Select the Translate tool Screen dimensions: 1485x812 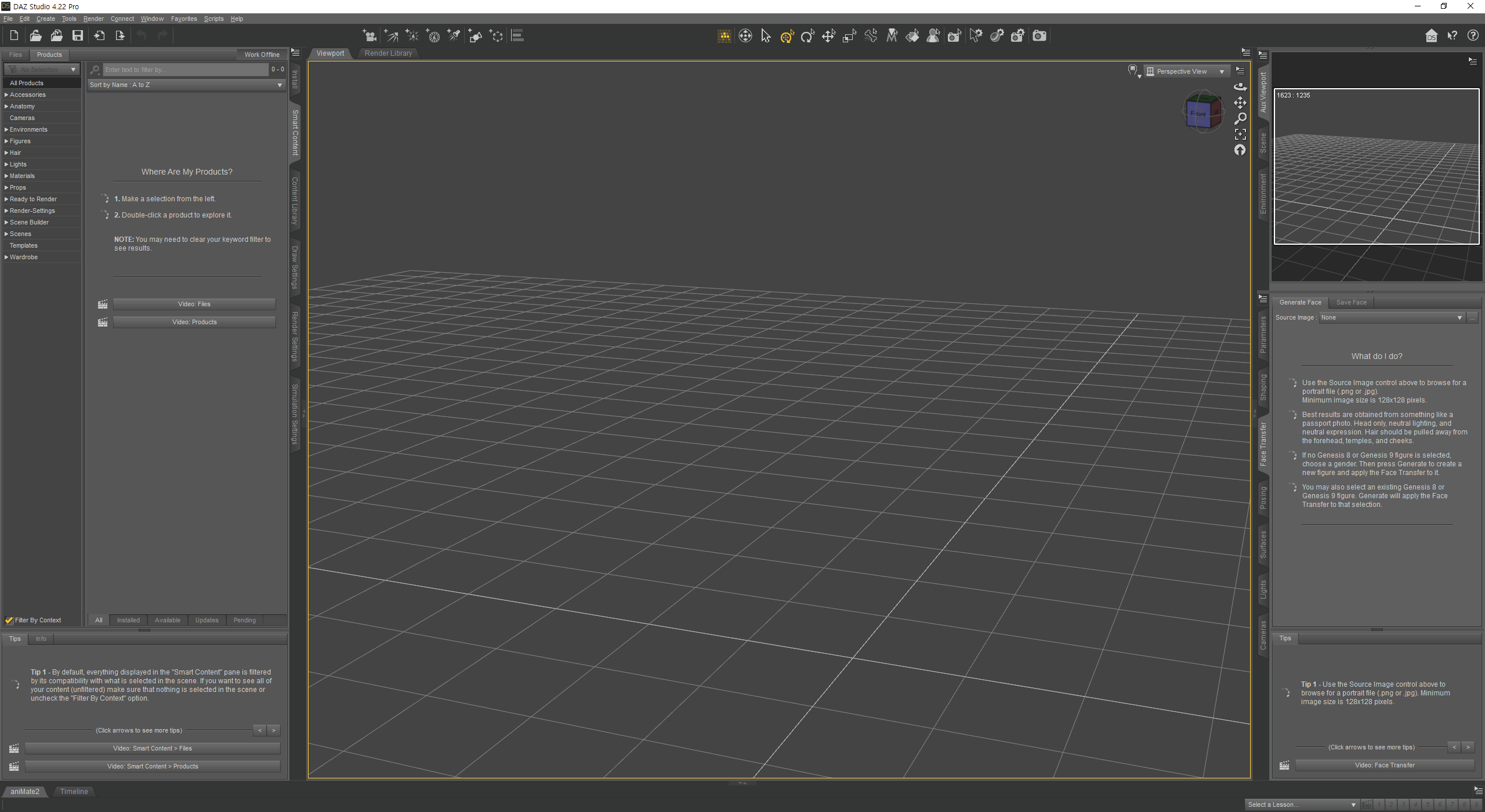tap(829, 37)
